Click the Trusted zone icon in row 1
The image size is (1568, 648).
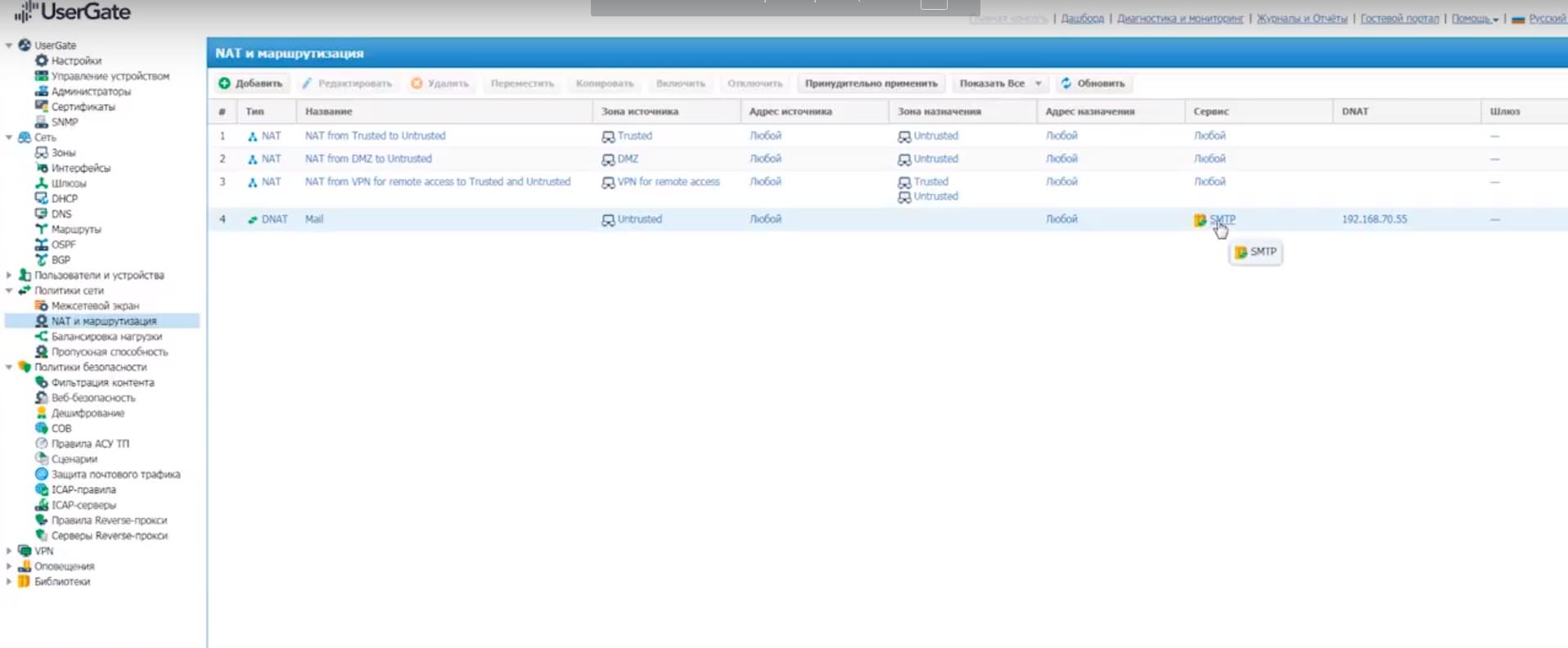608,137
